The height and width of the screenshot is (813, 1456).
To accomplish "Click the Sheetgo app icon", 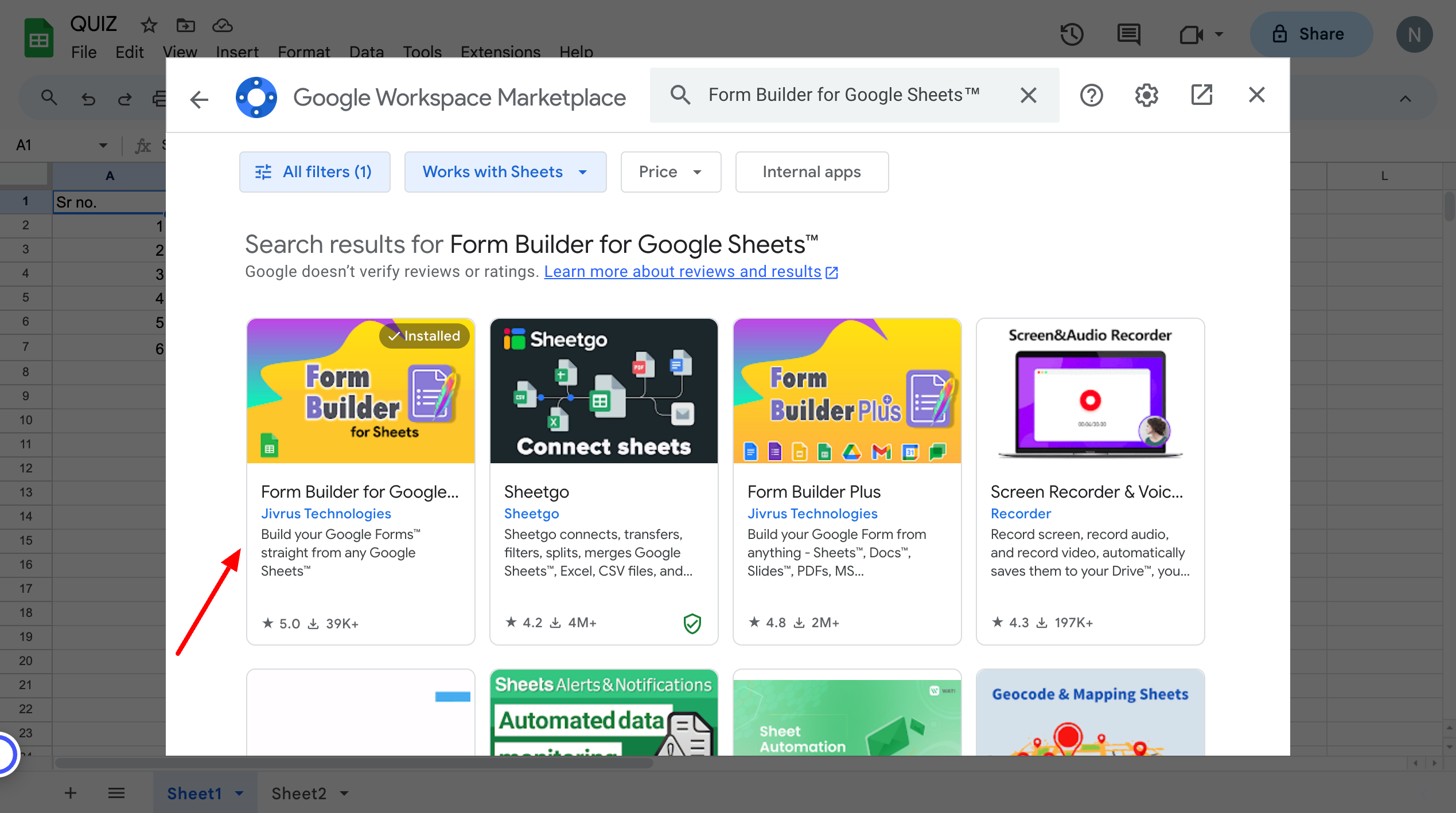I will pyautogui.click(x=604, y=390).
